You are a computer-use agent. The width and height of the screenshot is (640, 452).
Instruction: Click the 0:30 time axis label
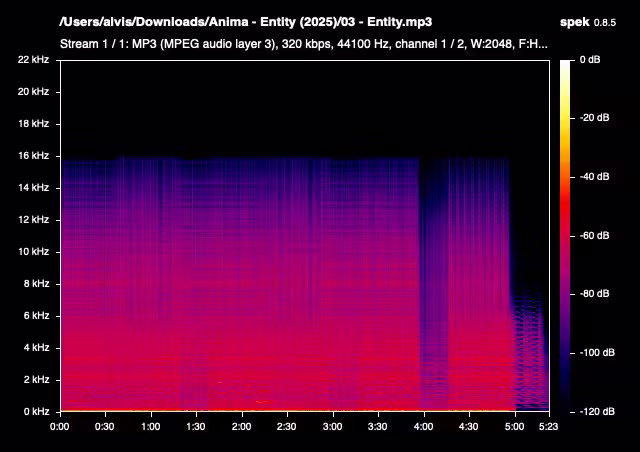coord(104,427)
